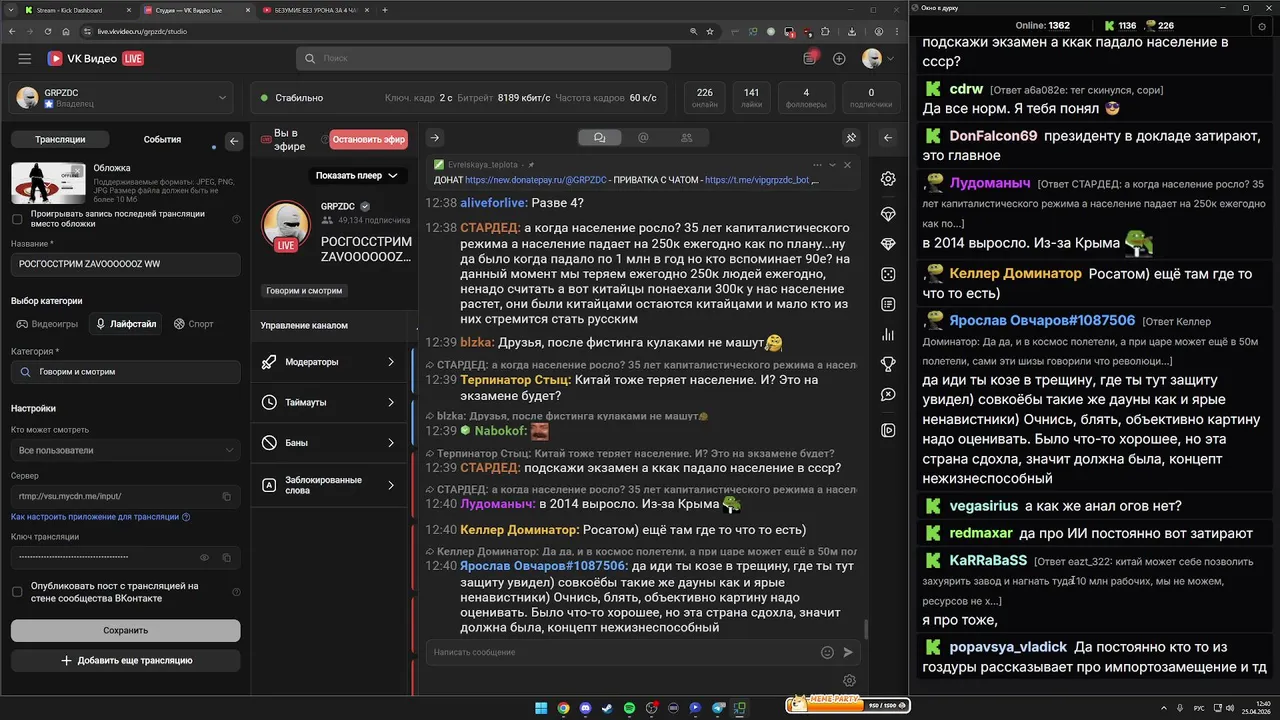The height and width of the screenshot is (720, 1280).
Task: Collapse the pinned message with the chevron
Action: pyautogui.click(x=832, y=165)
